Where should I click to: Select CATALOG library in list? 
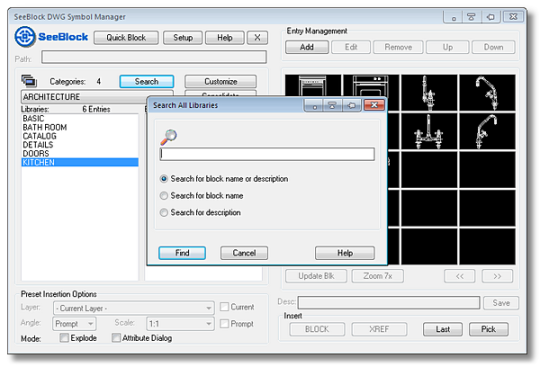(x=80, y=136)
